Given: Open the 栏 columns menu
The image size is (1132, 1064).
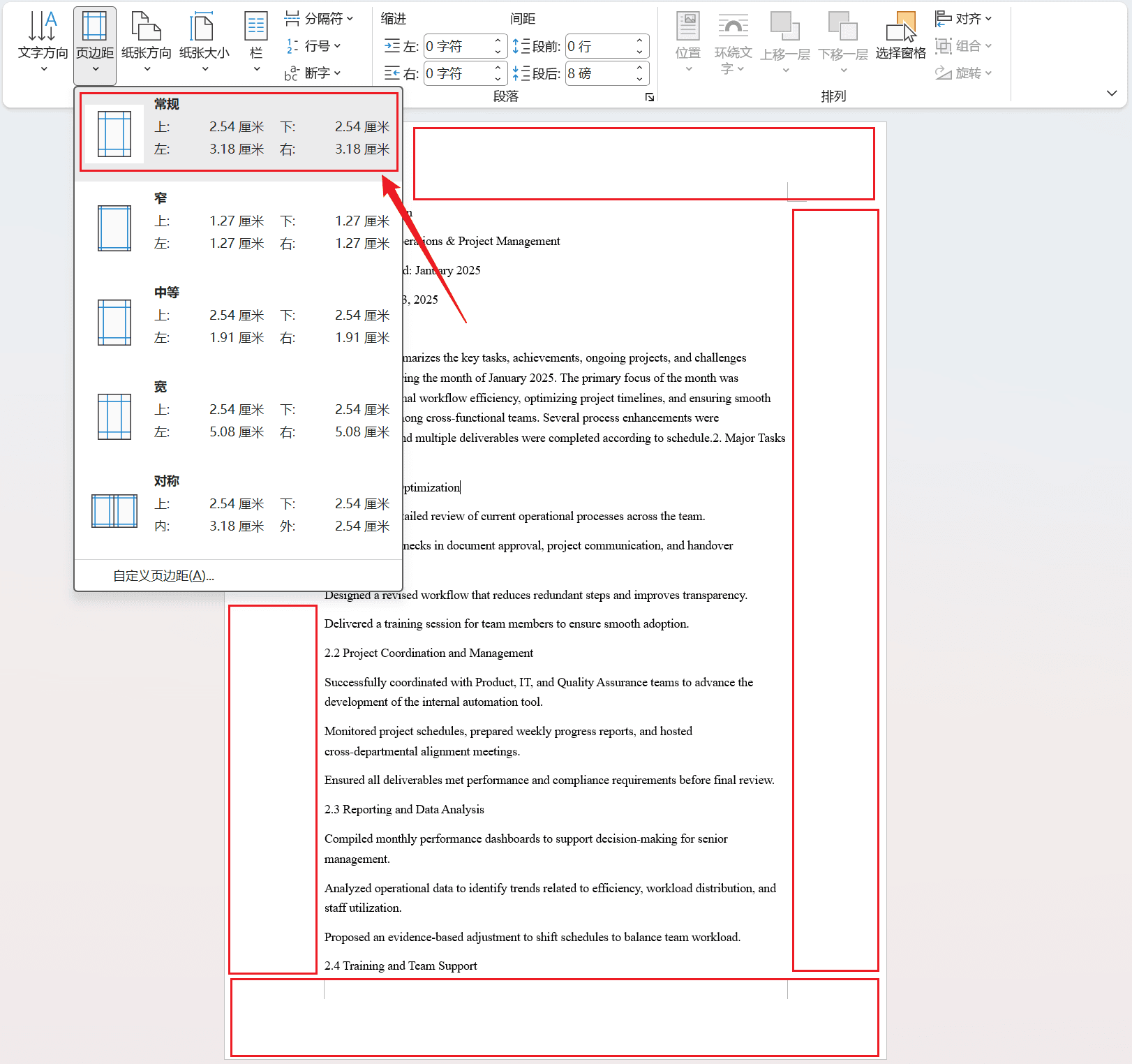Looking at the screenshot, I should tap(256, 42).
